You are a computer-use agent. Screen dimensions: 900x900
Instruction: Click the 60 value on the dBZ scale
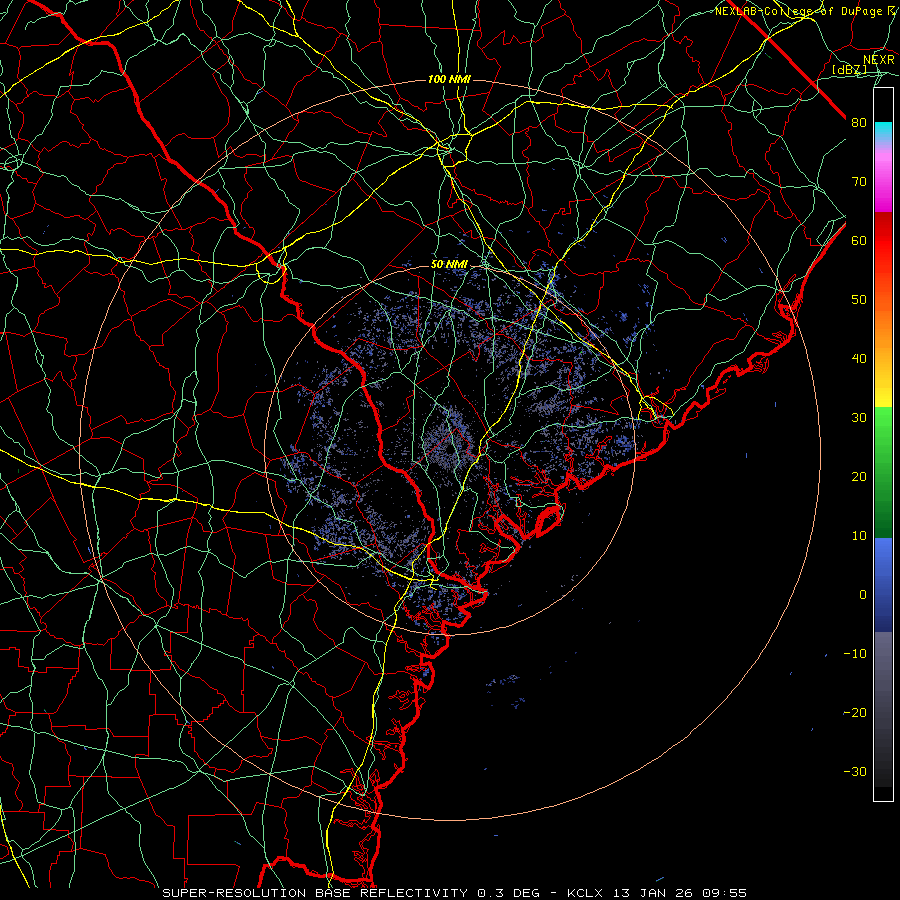click(859, 240)
